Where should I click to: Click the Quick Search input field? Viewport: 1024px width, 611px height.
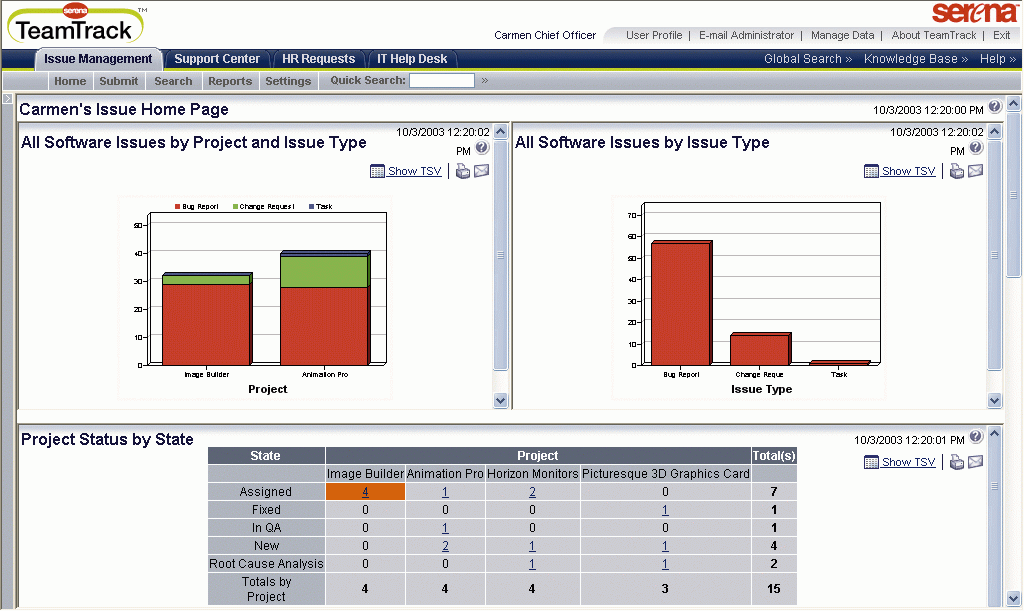coord(441,80)
